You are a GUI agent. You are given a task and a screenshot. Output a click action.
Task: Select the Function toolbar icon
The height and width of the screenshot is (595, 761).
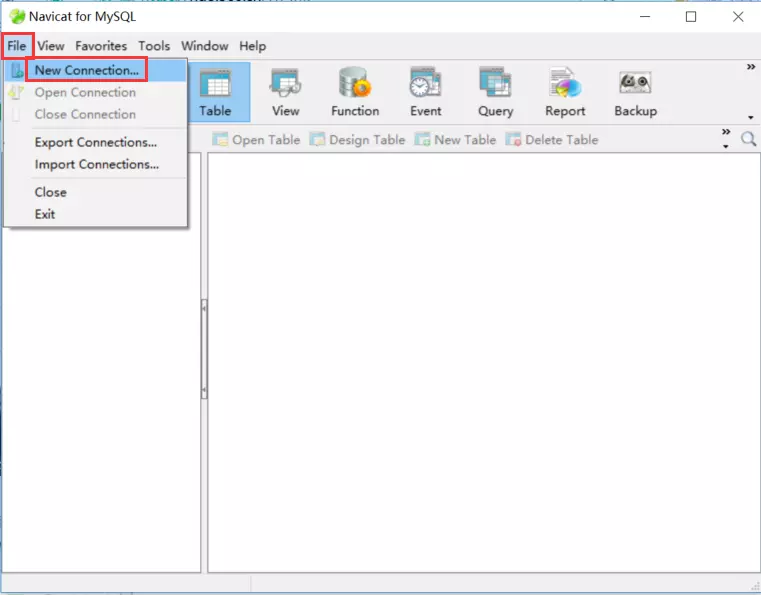(355, 92)
